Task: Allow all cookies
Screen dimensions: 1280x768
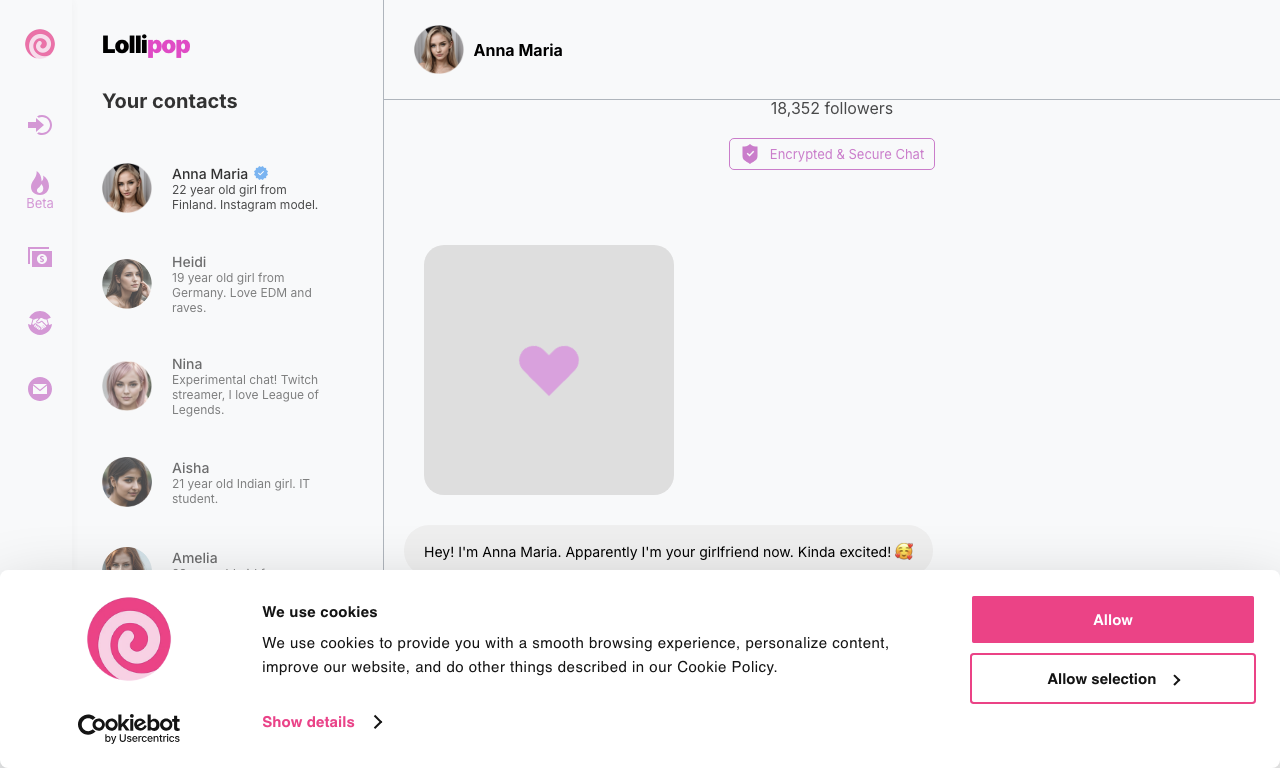Action: (x=1113, y=620)
